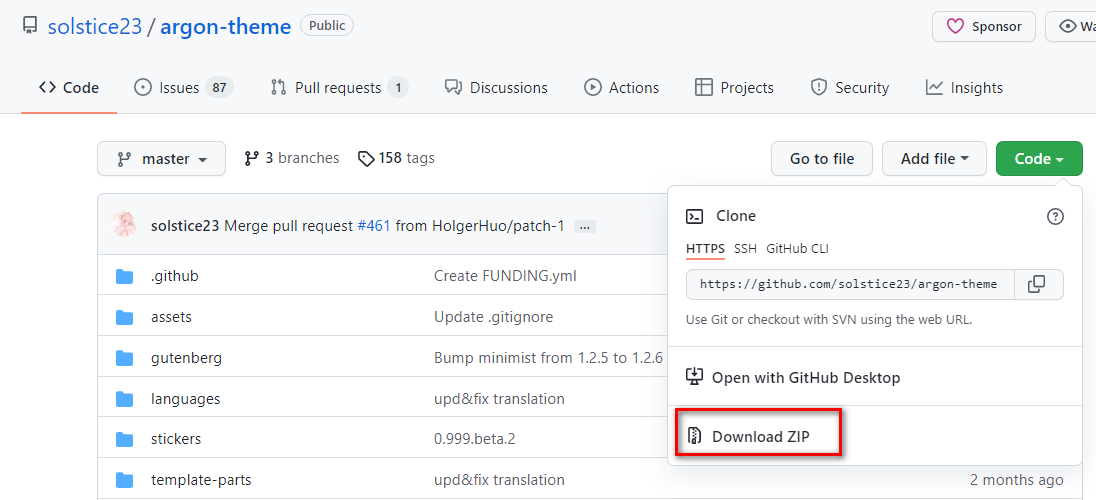1096x500 pixels.
Task: Open the Actions tab
Action: [x=621, y=87]
